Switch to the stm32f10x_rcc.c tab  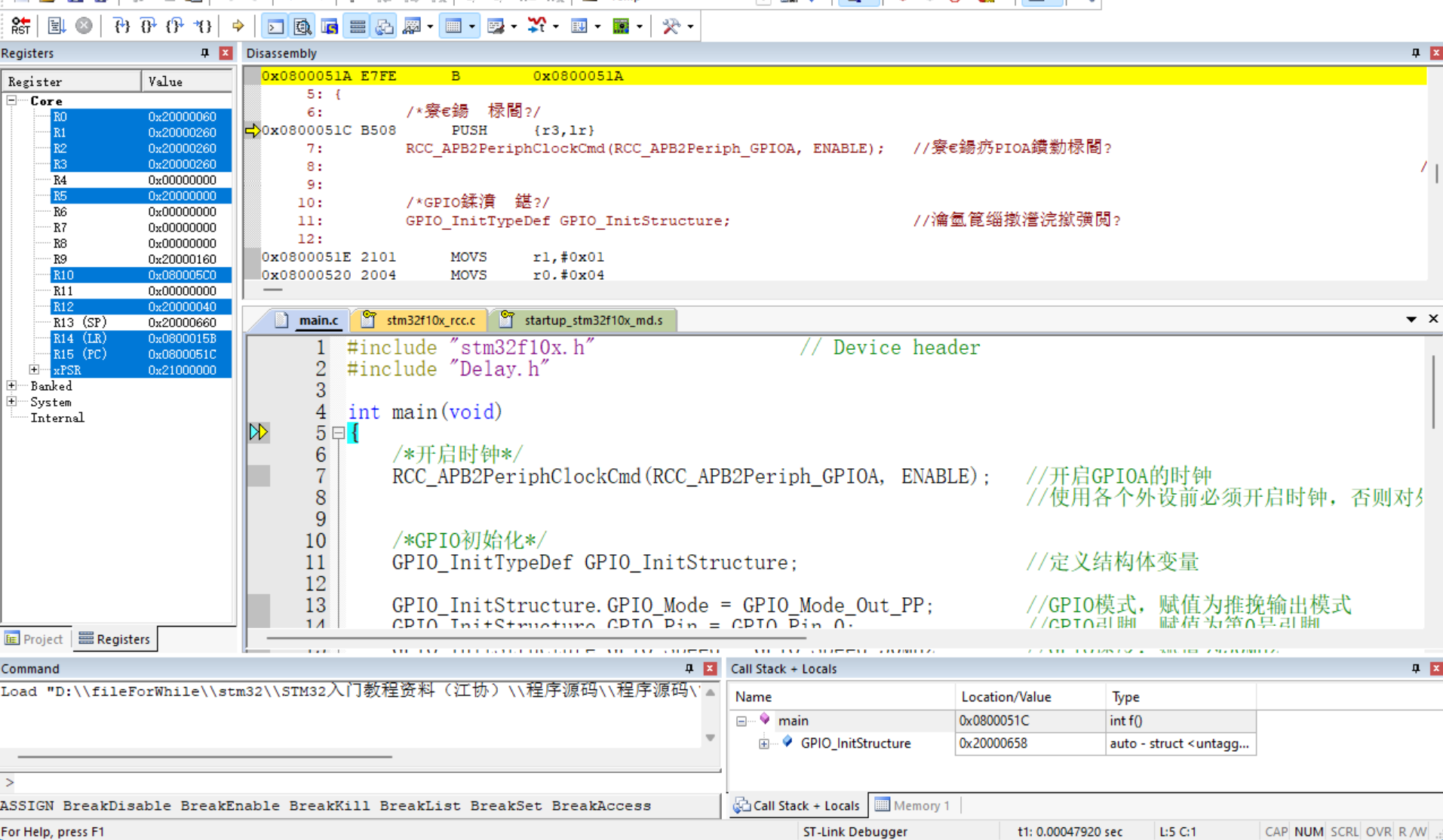tap(419, 320)
